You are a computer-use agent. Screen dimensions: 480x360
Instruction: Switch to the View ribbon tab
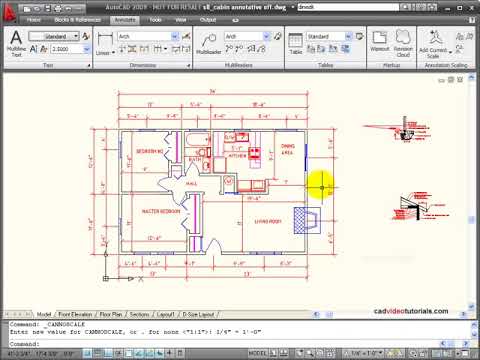pos(181,20)
